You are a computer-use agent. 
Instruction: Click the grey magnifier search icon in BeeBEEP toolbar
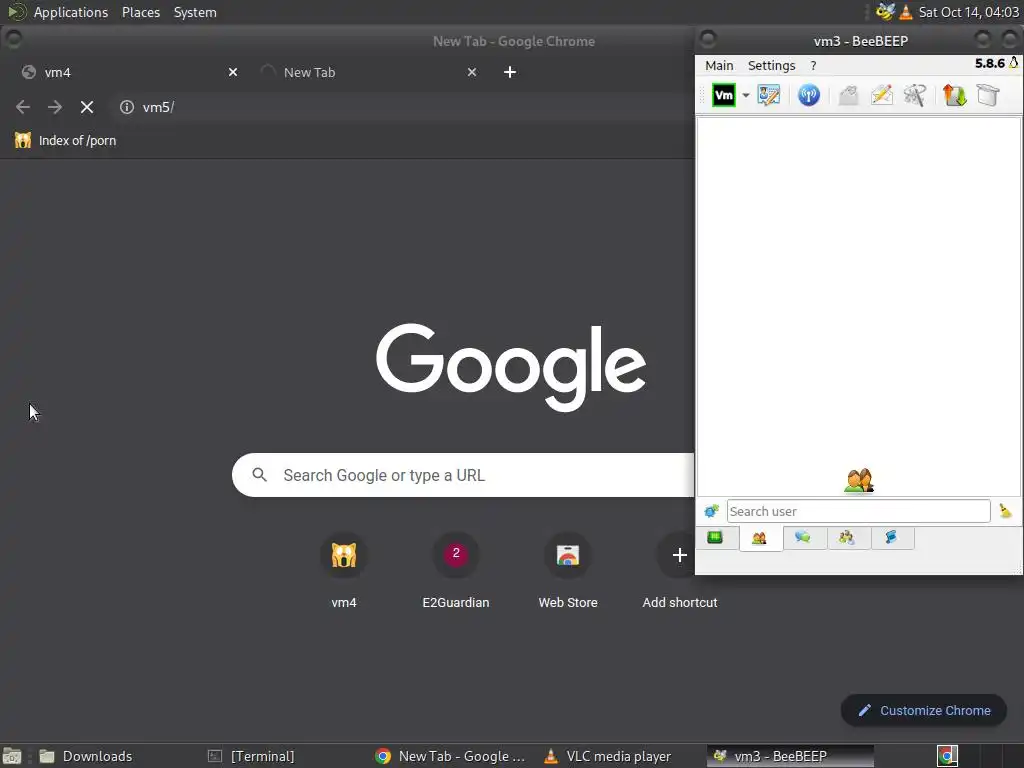(x=914, y=95)
